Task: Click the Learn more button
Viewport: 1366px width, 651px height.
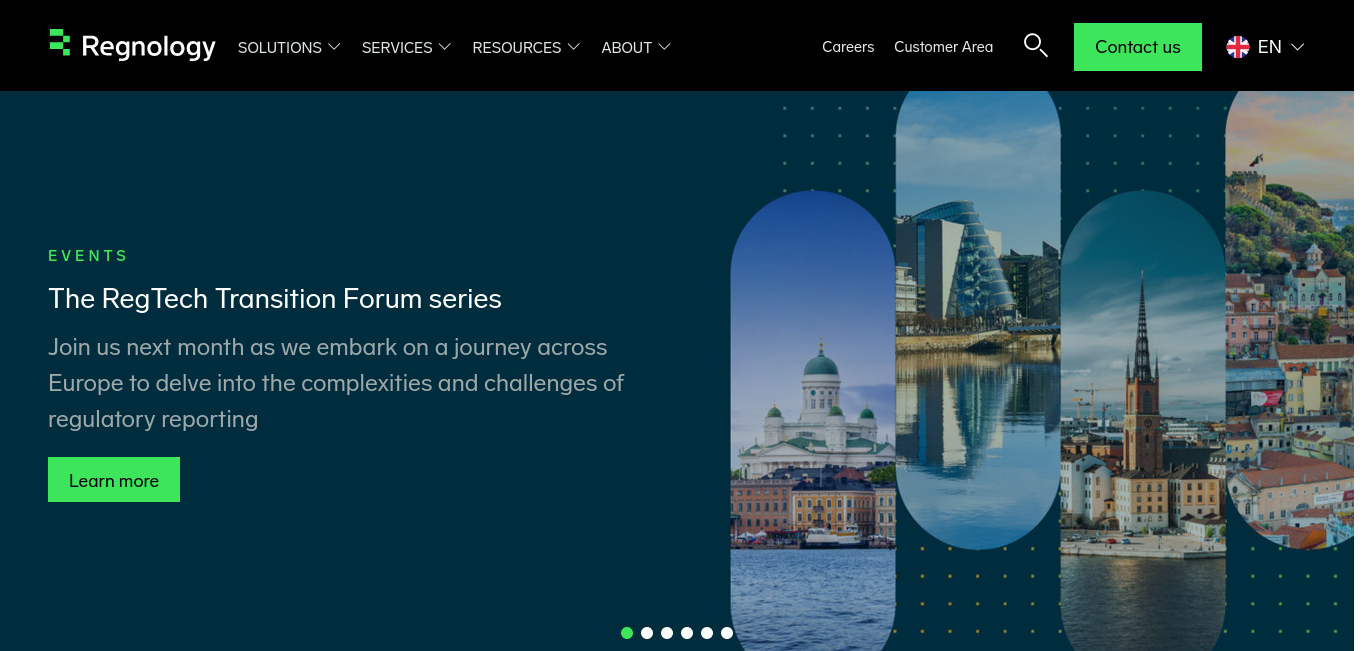Action: click(x=114, y=480)
